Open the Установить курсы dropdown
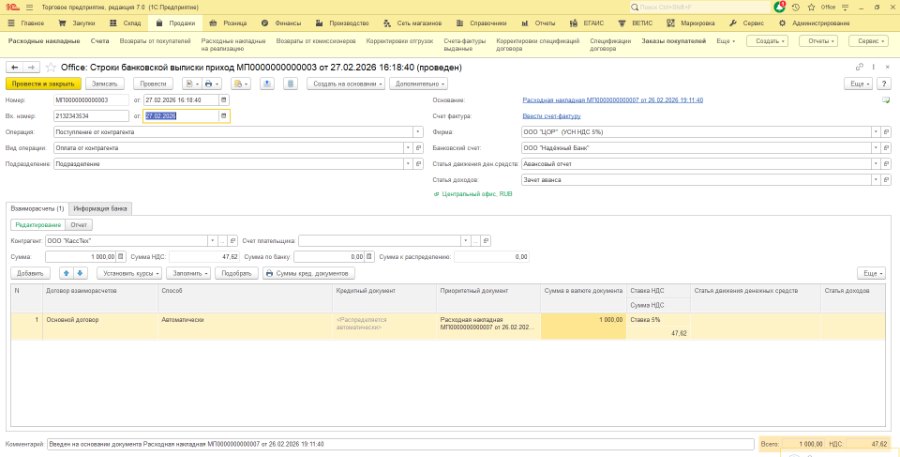The height and width of the screenshot is (457, 900). (129, 273)
